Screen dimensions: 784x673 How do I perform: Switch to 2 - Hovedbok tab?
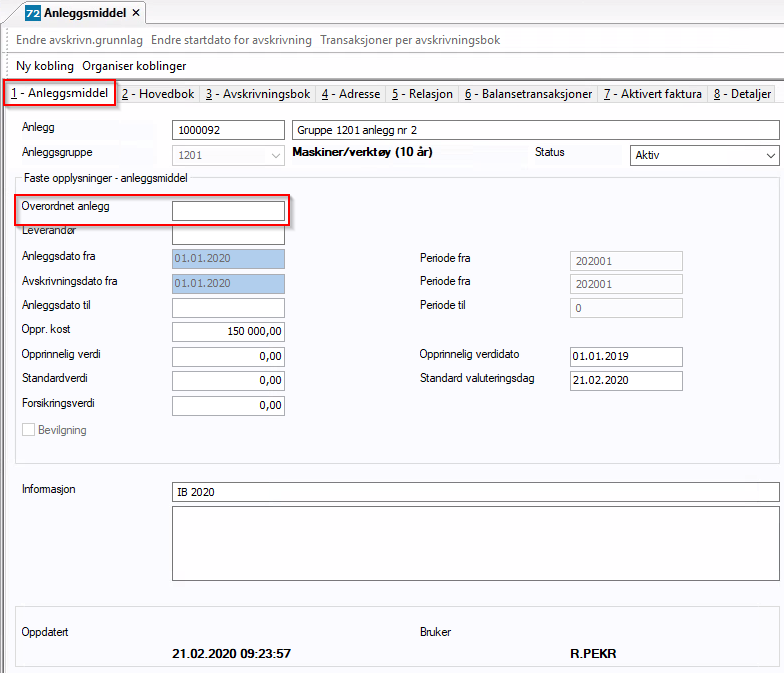click(158, 94)
